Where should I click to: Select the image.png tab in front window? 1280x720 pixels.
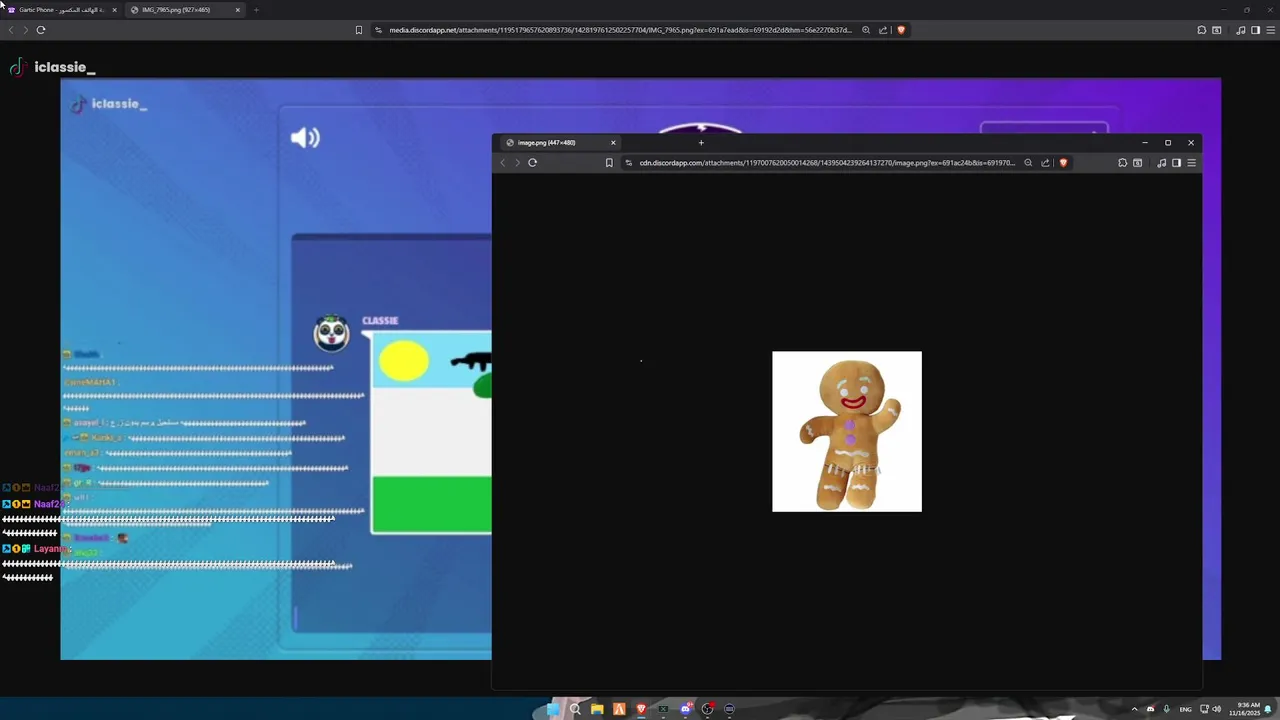560,142
